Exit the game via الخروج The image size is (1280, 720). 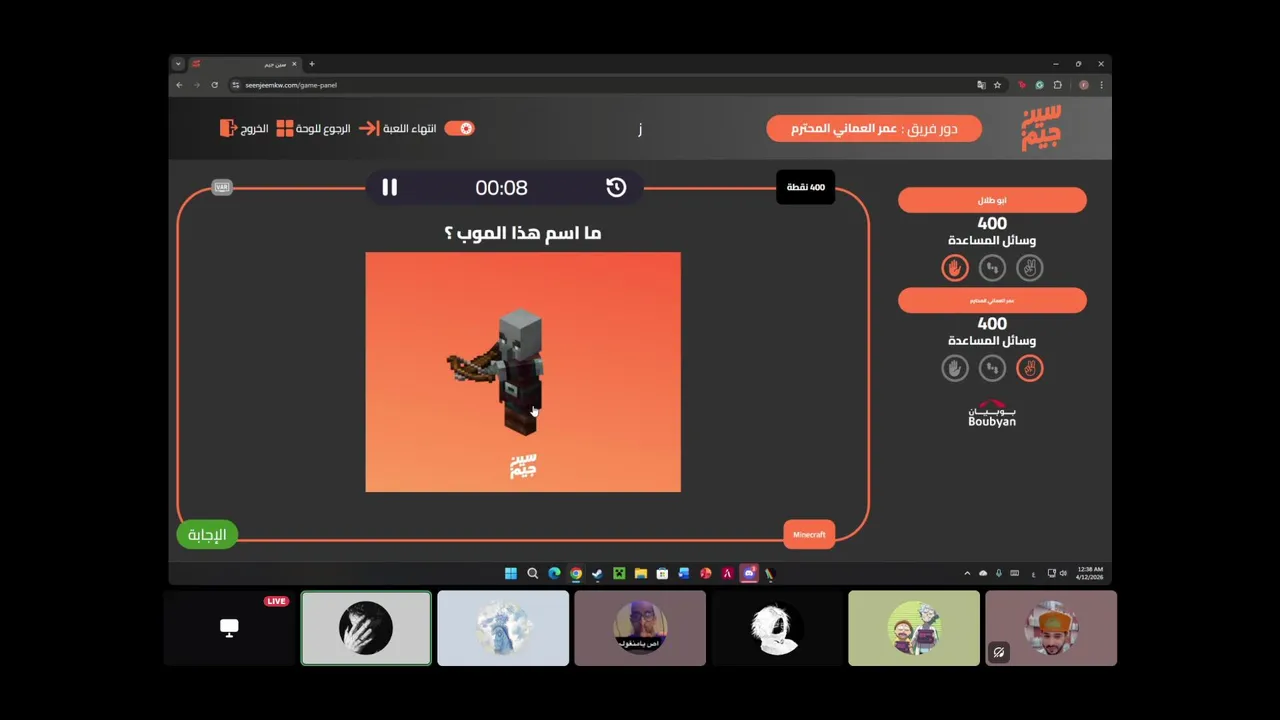pyautogui.click(x=244, y=129)
